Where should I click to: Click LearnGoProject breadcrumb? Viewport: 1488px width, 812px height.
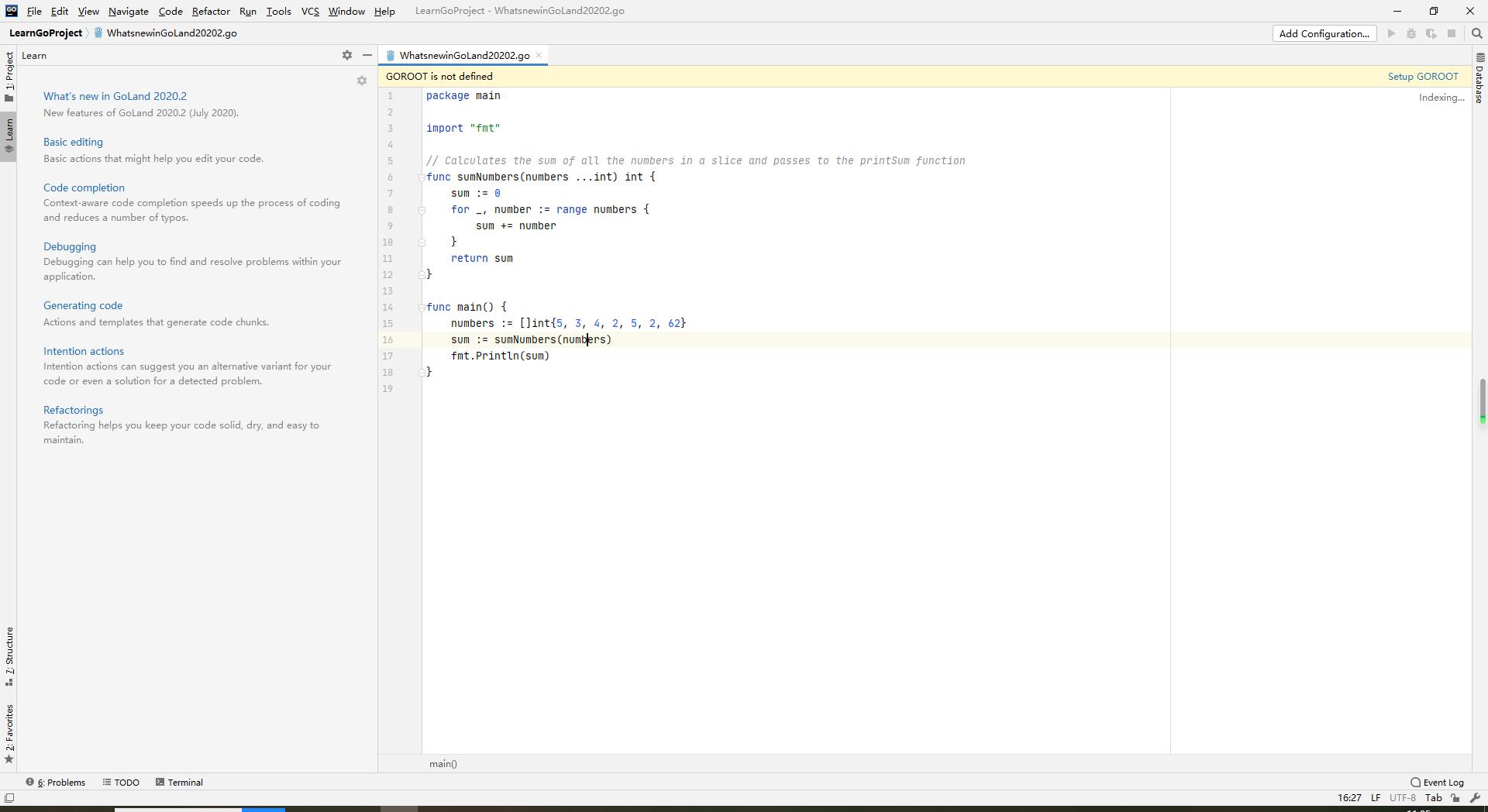pos(46,33)
